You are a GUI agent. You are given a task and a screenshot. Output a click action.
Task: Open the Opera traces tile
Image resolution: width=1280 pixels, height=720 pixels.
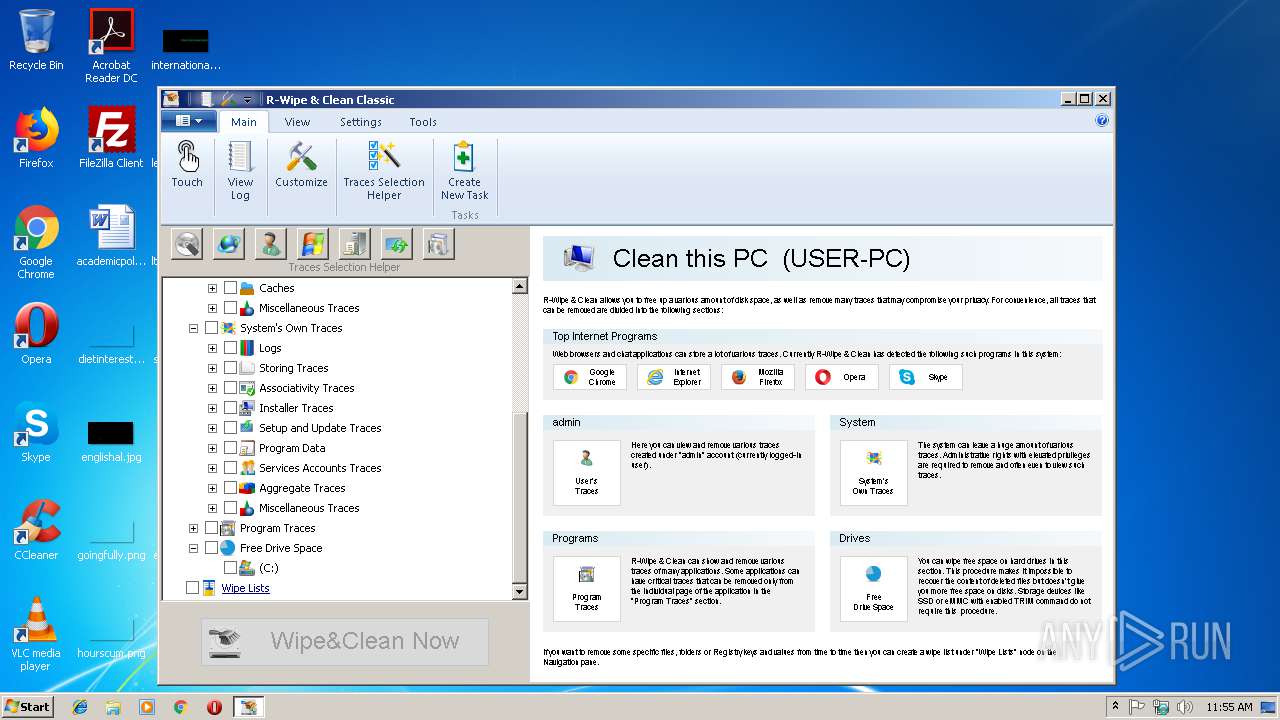click(842, 377)
